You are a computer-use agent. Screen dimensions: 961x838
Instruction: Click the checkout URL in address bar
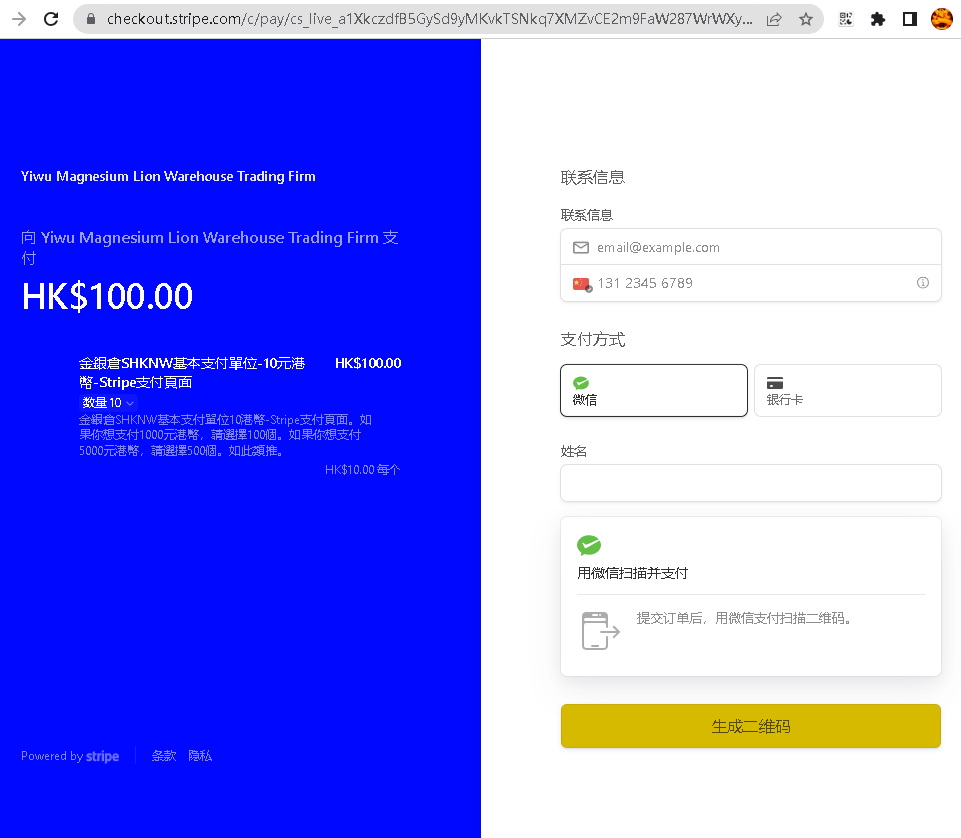click(x=429, y=19)
